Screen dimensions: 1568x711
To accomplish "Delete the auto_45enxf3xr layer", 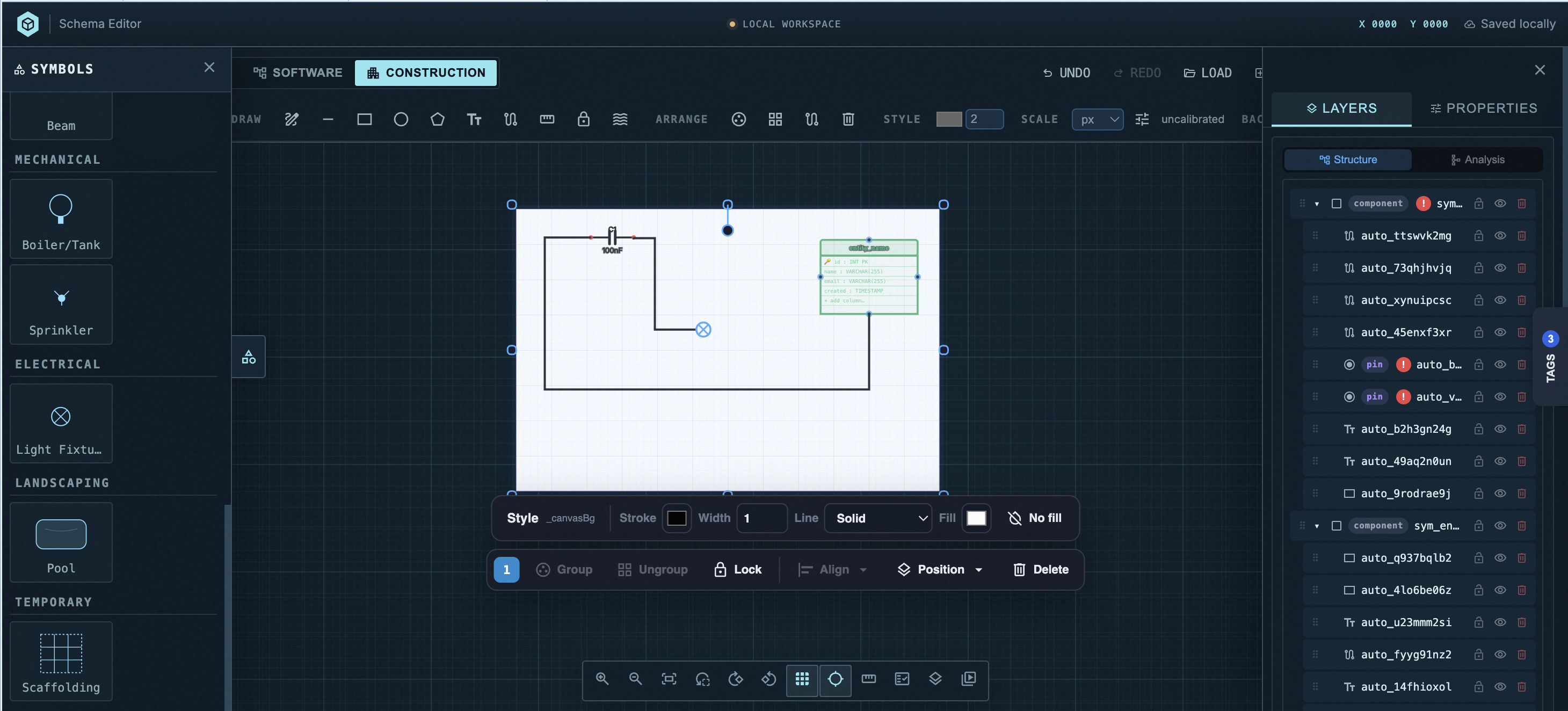I will pos(1522,333).
